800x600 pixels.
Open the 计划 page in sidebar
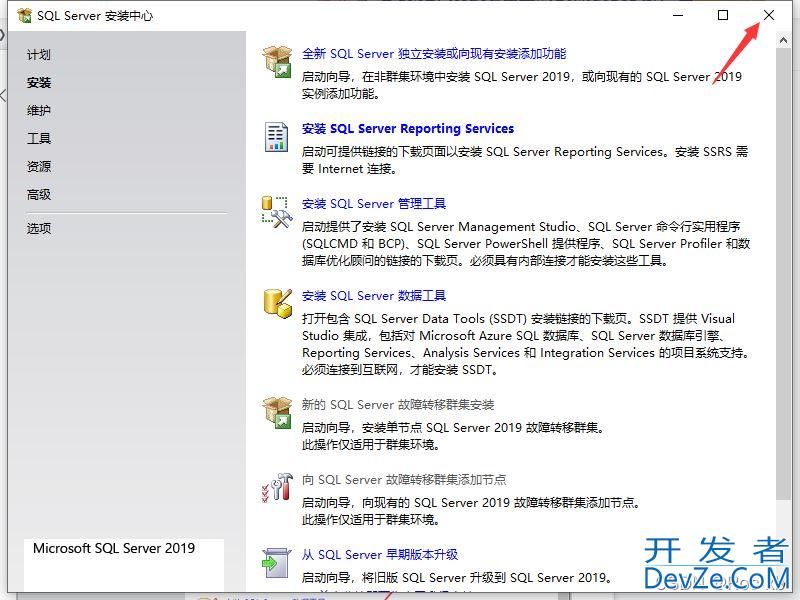(39, 55)
